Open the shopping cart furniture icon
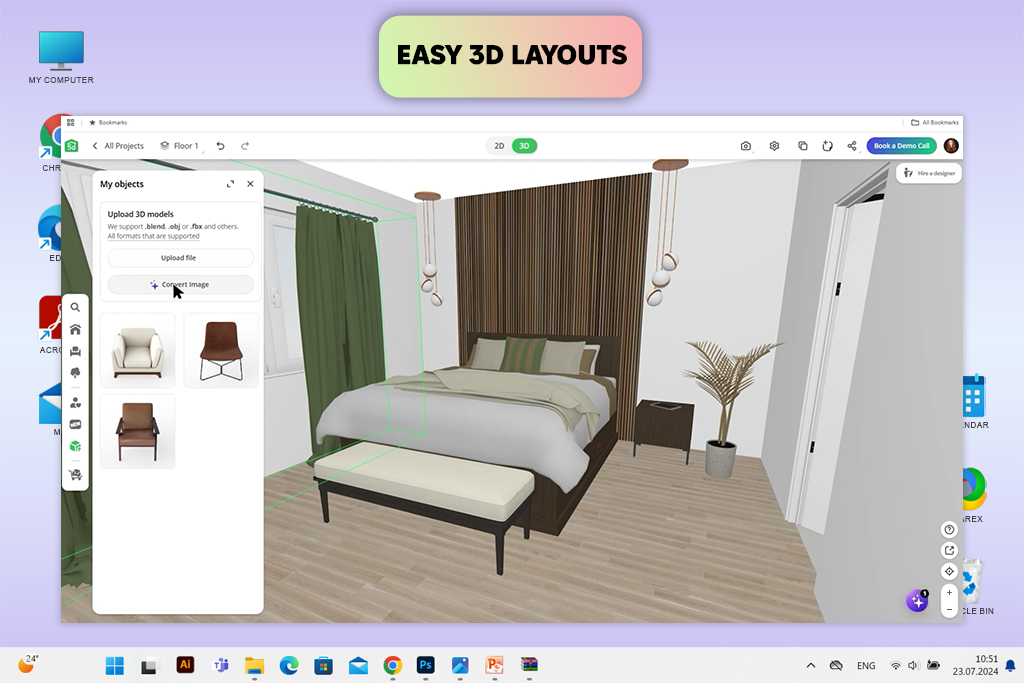 tap(75, 475)
